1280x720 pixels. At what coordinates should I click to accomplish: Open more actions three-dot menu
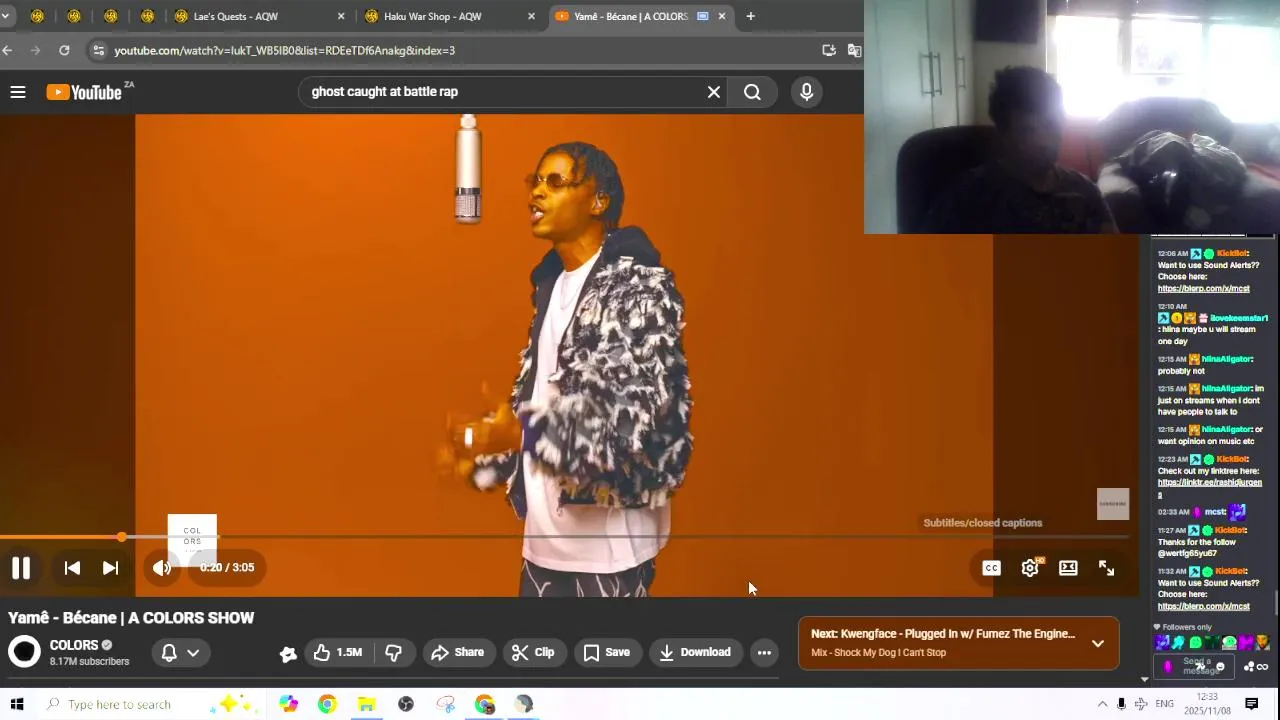(x=764, y=653)
